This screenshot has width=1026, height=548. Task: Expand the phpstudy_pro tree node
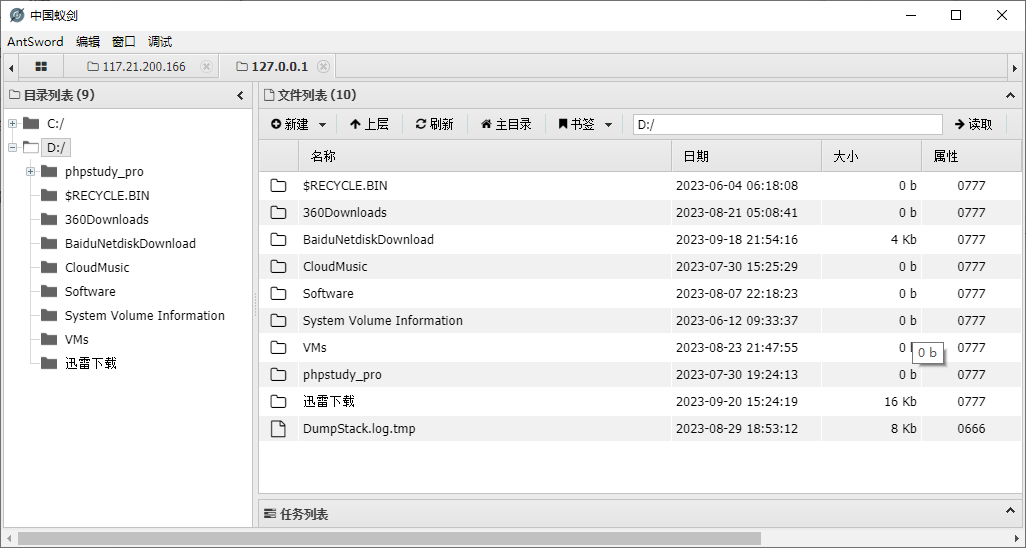[30, 172]
